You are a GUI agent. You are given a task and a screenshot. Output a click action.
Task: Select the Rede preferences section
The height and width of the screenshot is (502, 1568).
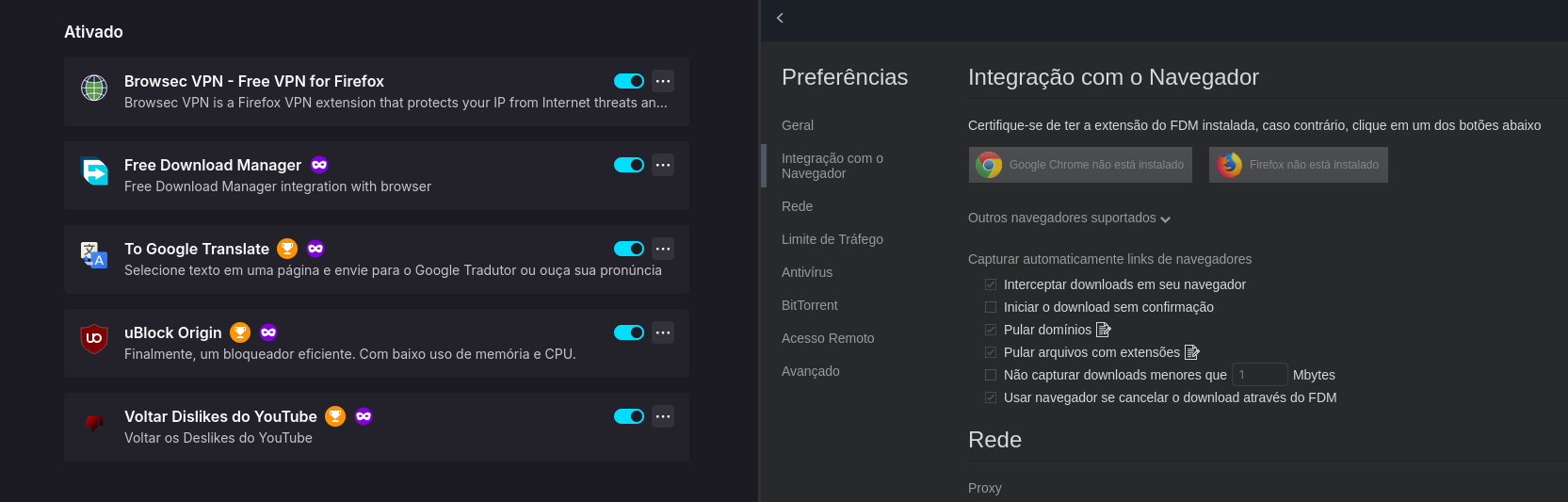797,206
